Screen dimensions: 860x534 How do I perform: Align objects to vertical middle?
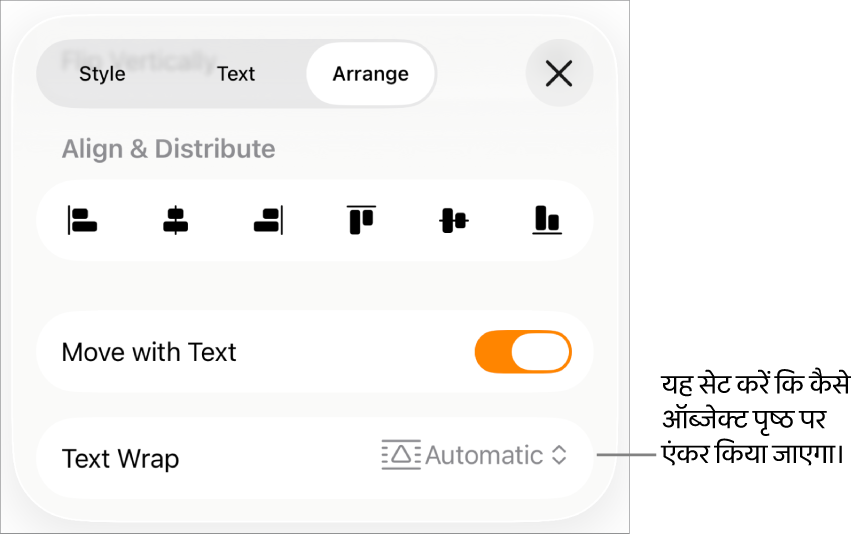click(454, 220)
